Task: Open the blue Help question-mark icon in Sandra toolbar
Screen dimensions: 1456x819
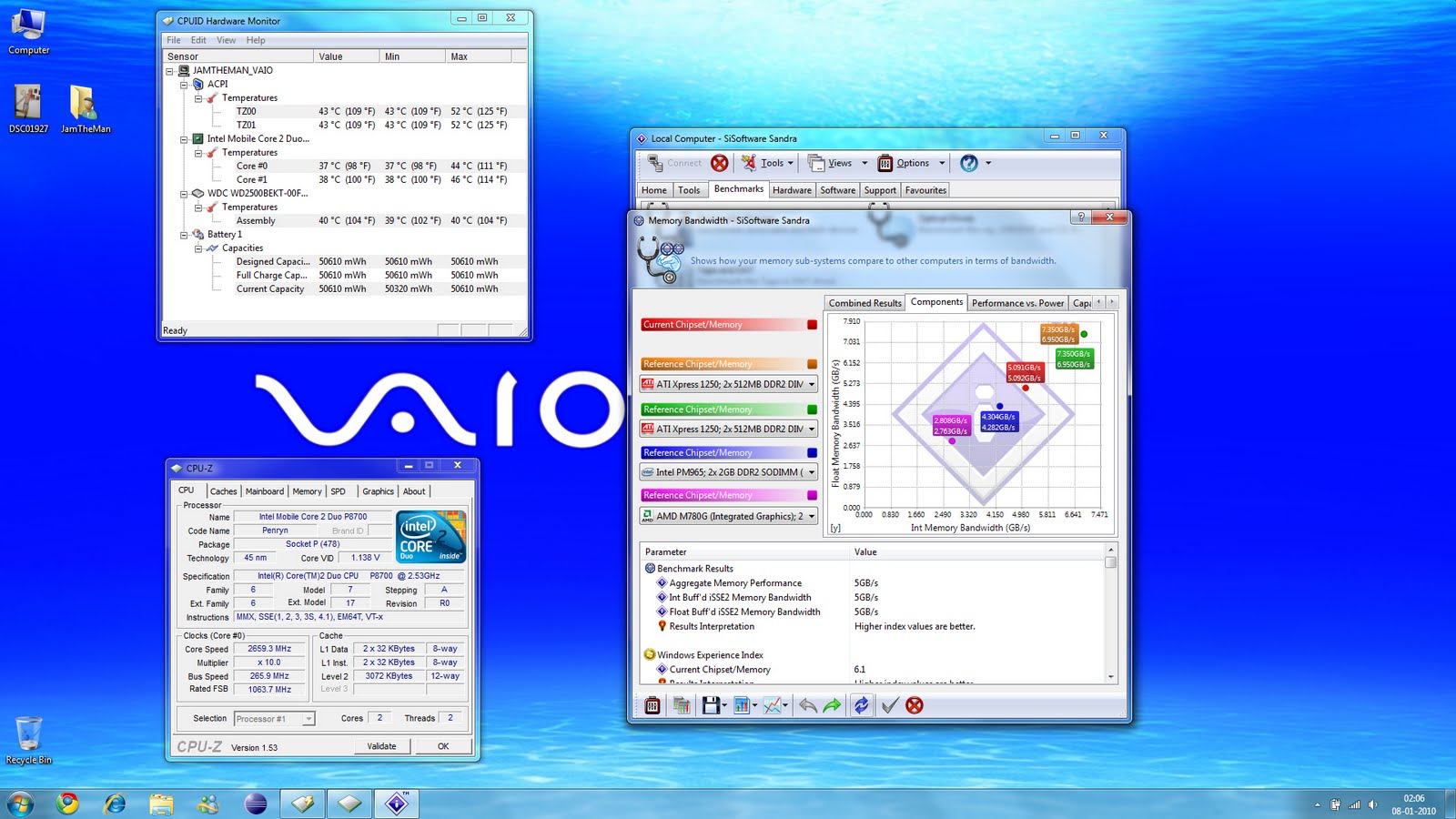Action: pos(969,163)
